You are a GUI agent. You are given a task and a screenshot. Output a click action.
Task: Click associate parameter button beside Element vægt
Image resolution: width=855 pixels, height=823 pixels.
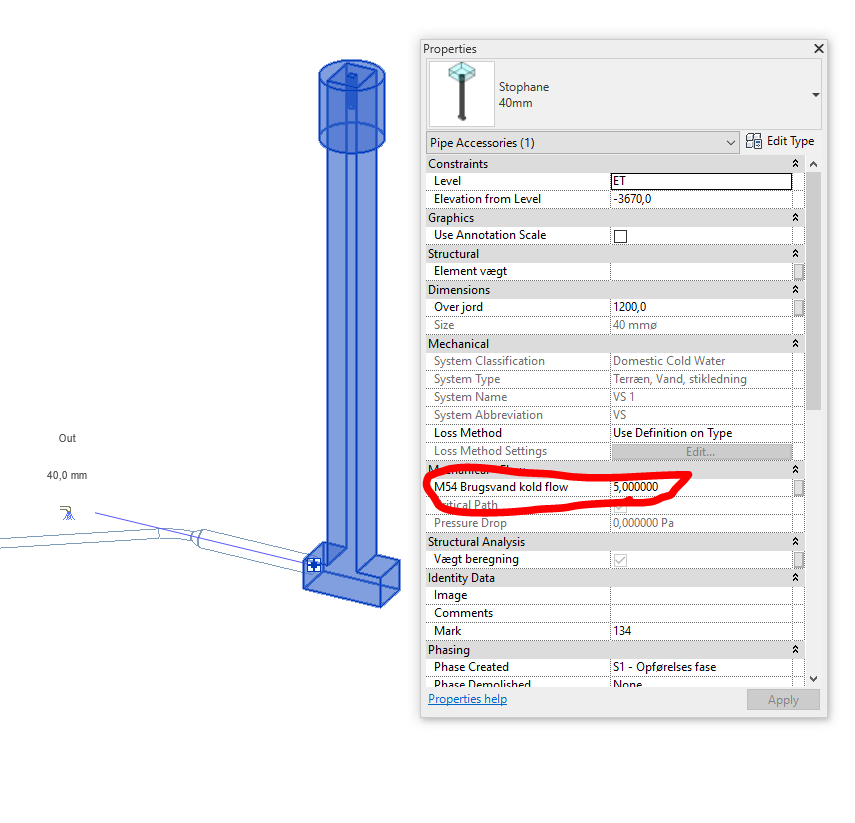(x=797, y=271)
